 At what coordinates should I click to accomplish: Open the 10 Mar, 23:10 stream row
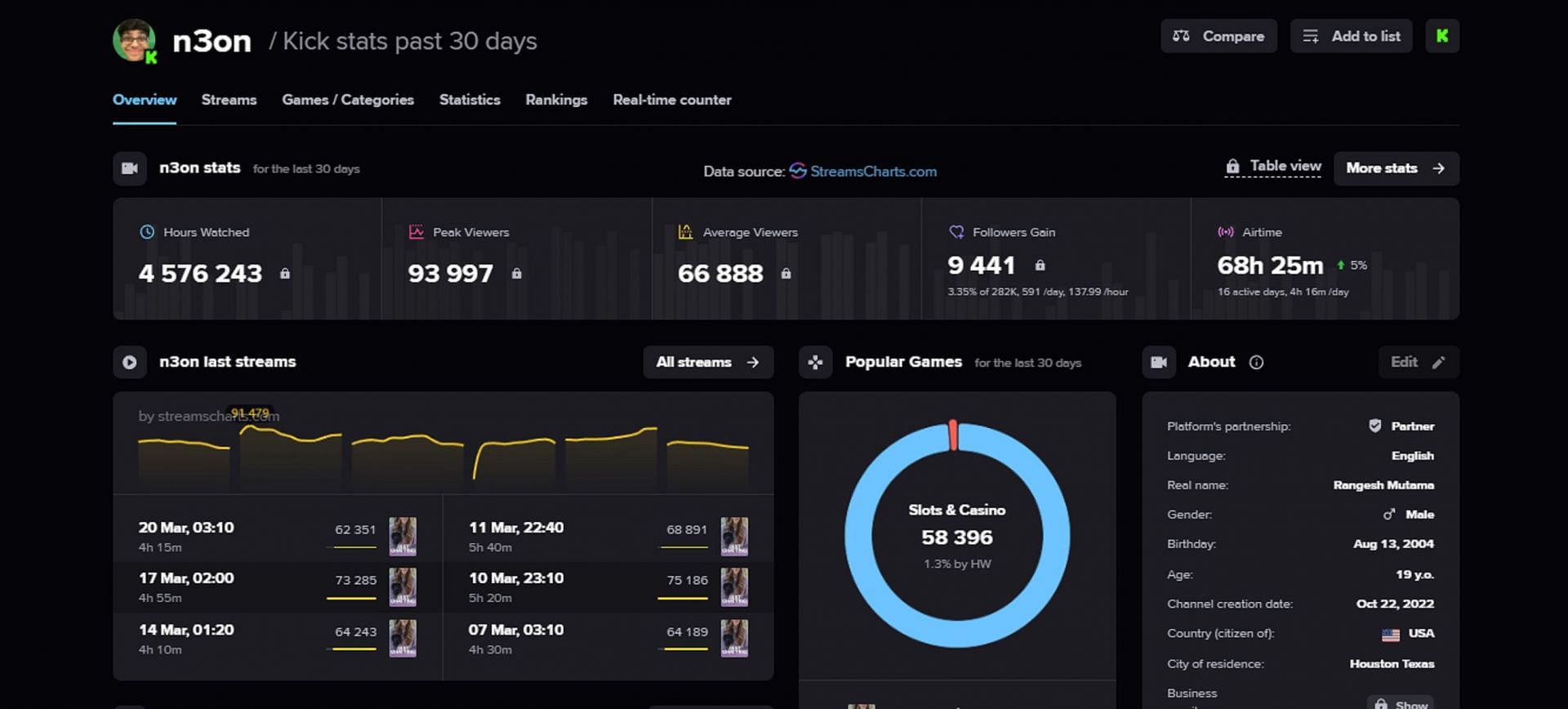pos(608,587)
